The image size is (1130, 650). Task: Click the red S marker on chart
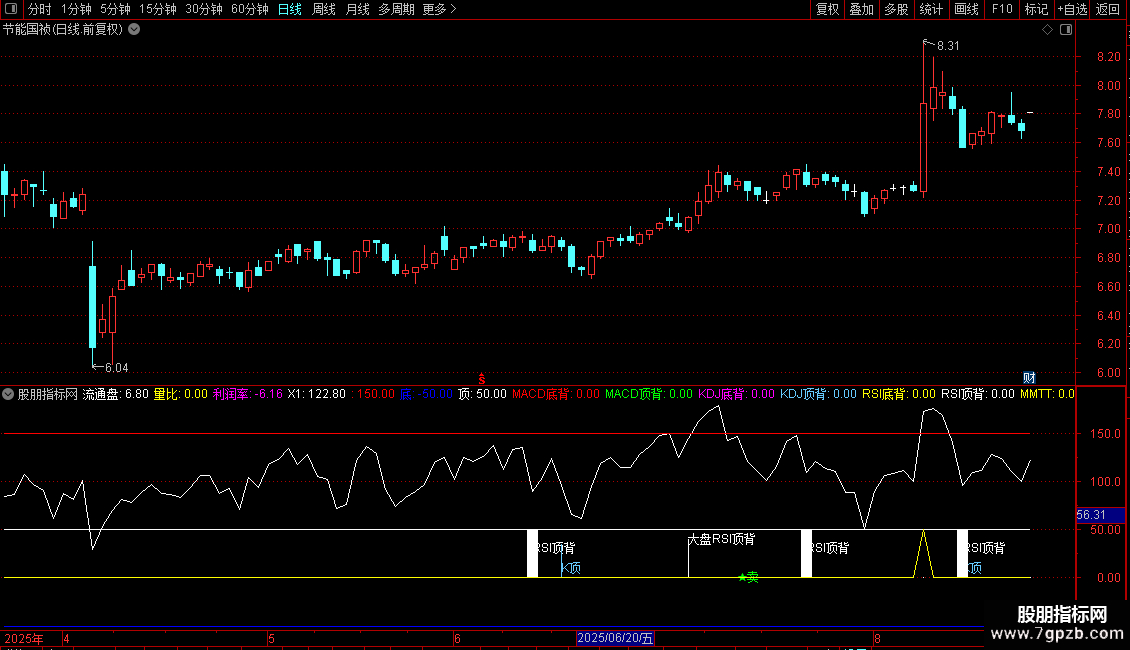point(481,379)
